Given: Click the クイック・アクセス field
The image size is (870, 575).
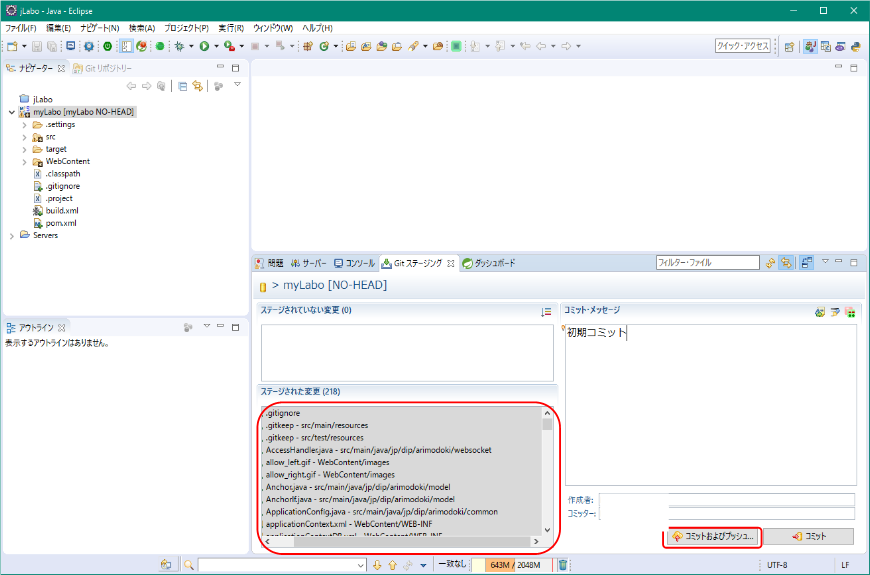Looking at the screenshot, I should 743,46.
